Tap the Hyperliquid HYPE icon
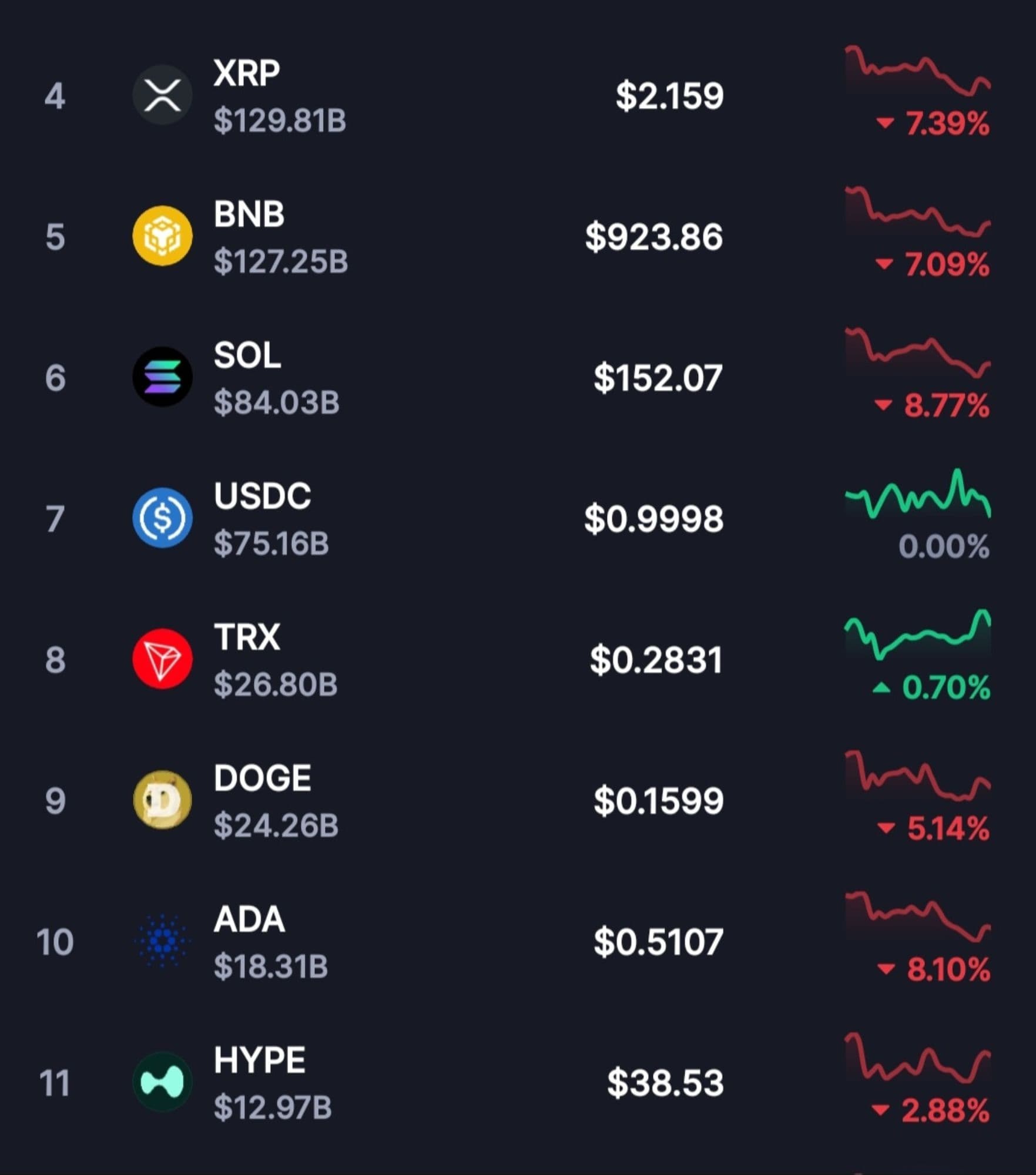This screenshot has width=1036, height=1175. [x=162, y=1082]
